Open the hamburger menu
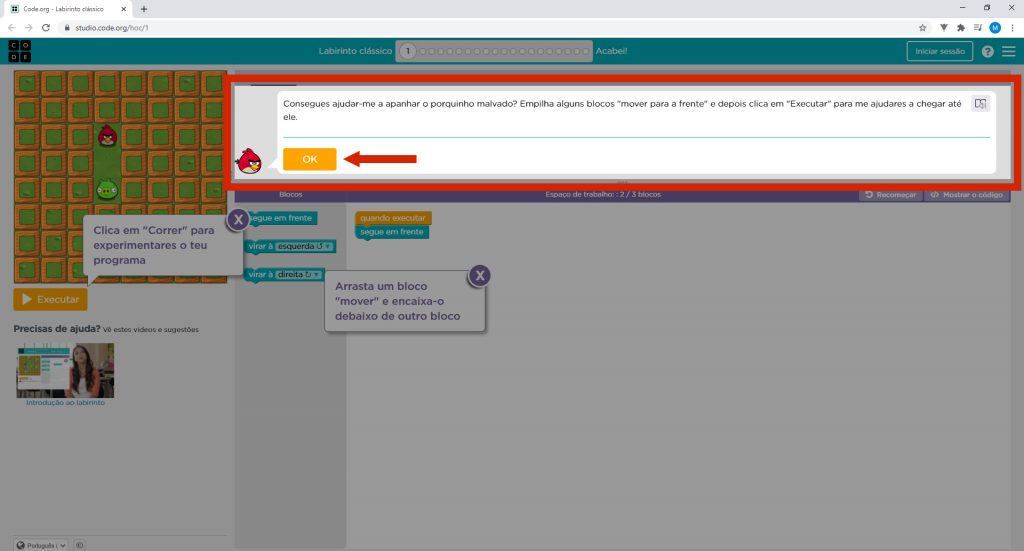The image size is (1024, 551). tap(1009, 51)
